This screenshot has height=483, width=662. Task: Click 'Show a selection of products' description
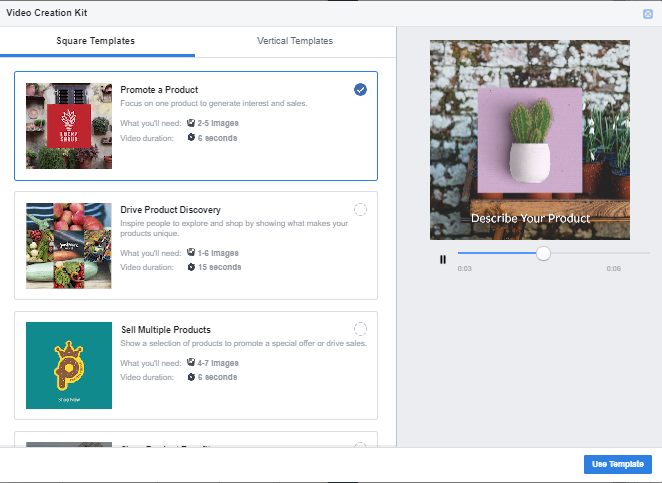pos(244,343)
